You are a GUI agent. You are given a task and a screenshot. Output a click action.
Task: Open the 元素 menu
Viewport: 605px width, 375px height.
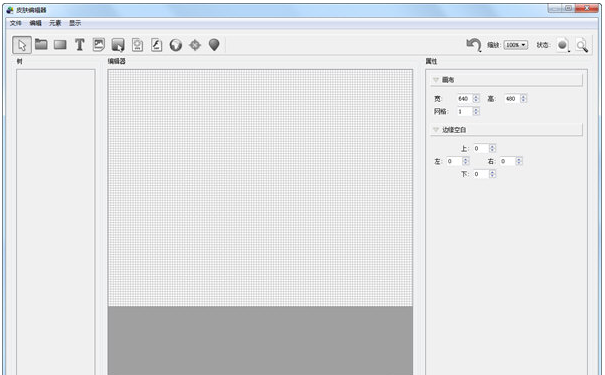[55, 23]
